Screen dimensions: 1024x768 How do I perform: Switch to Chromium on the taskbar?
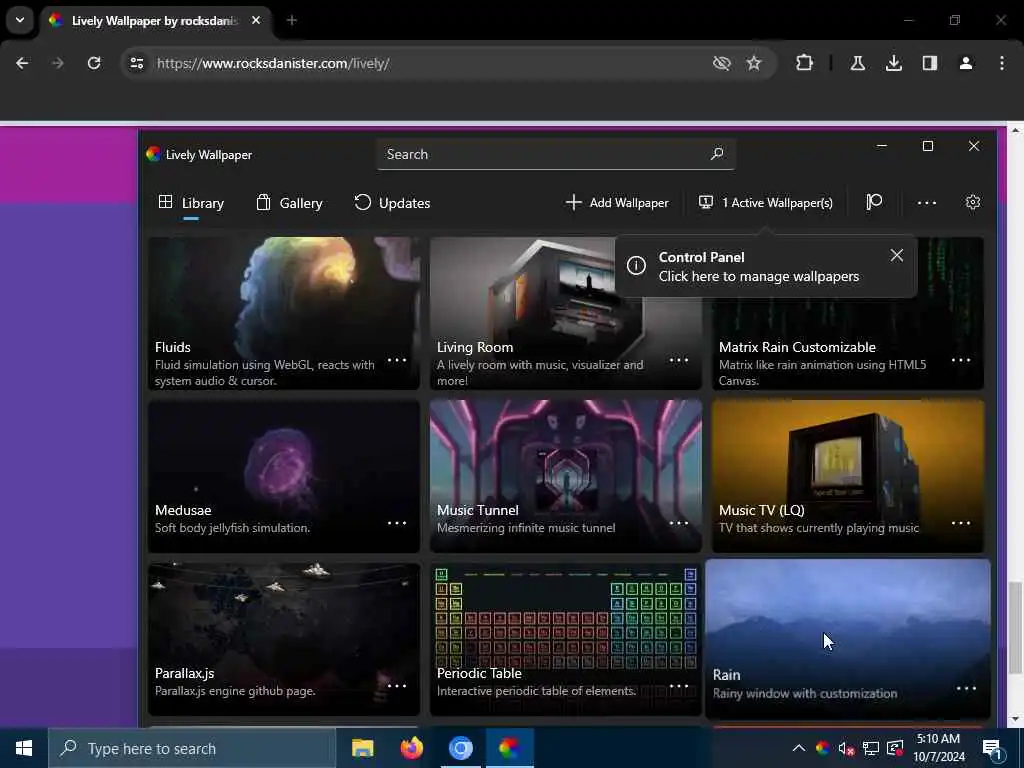460,748
